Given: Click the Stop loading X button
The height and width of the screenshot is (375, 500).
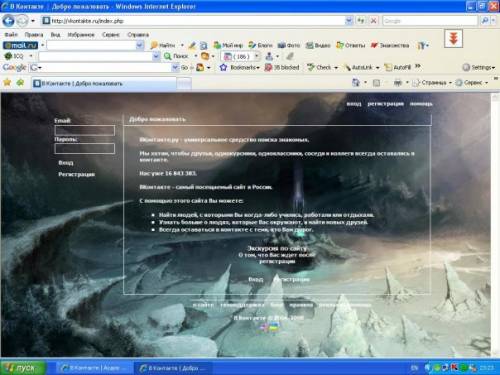Looking at the screenshot, I should [374, 21].
